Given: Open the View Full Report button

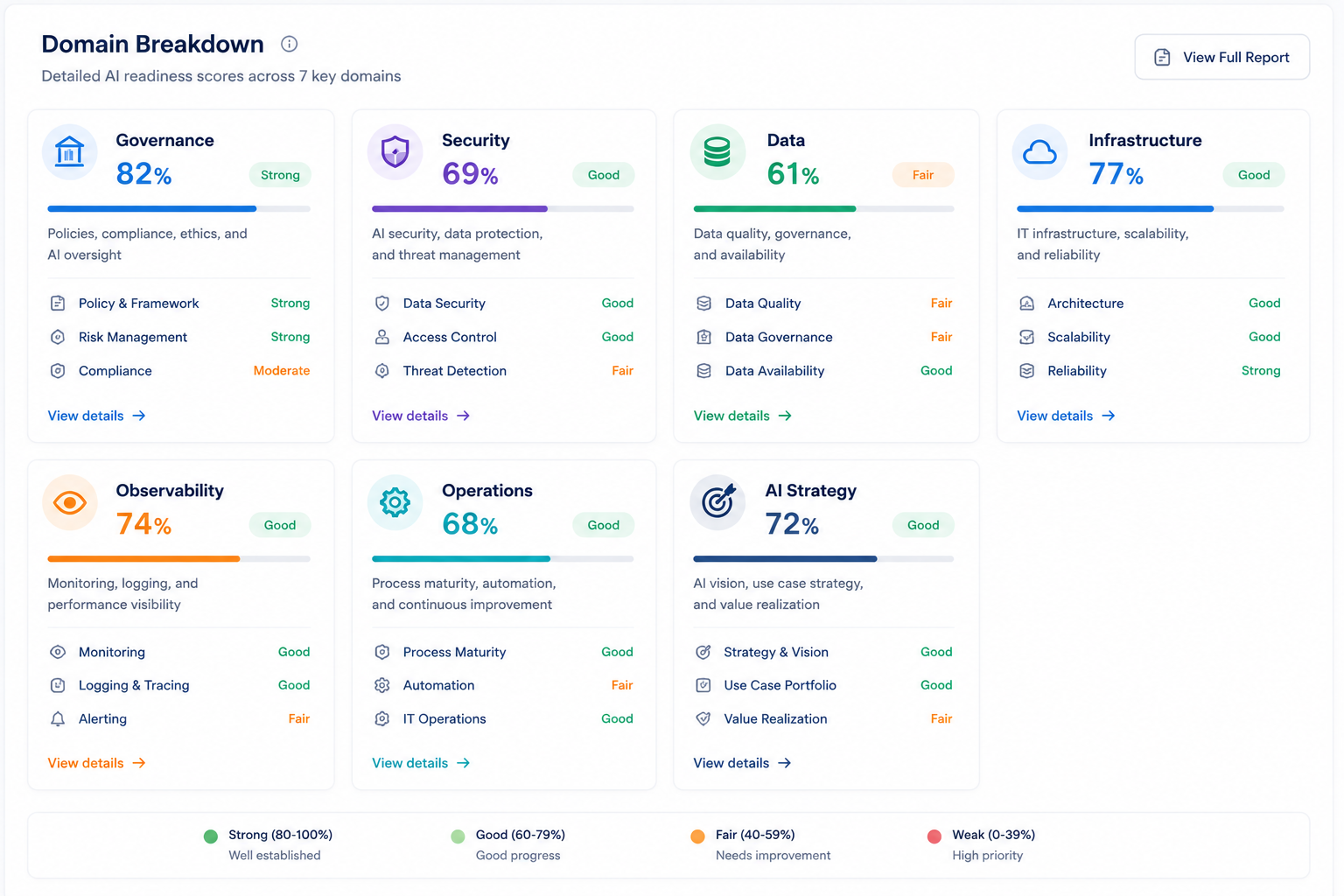Looking at the screenshot, I should 1221,57.
